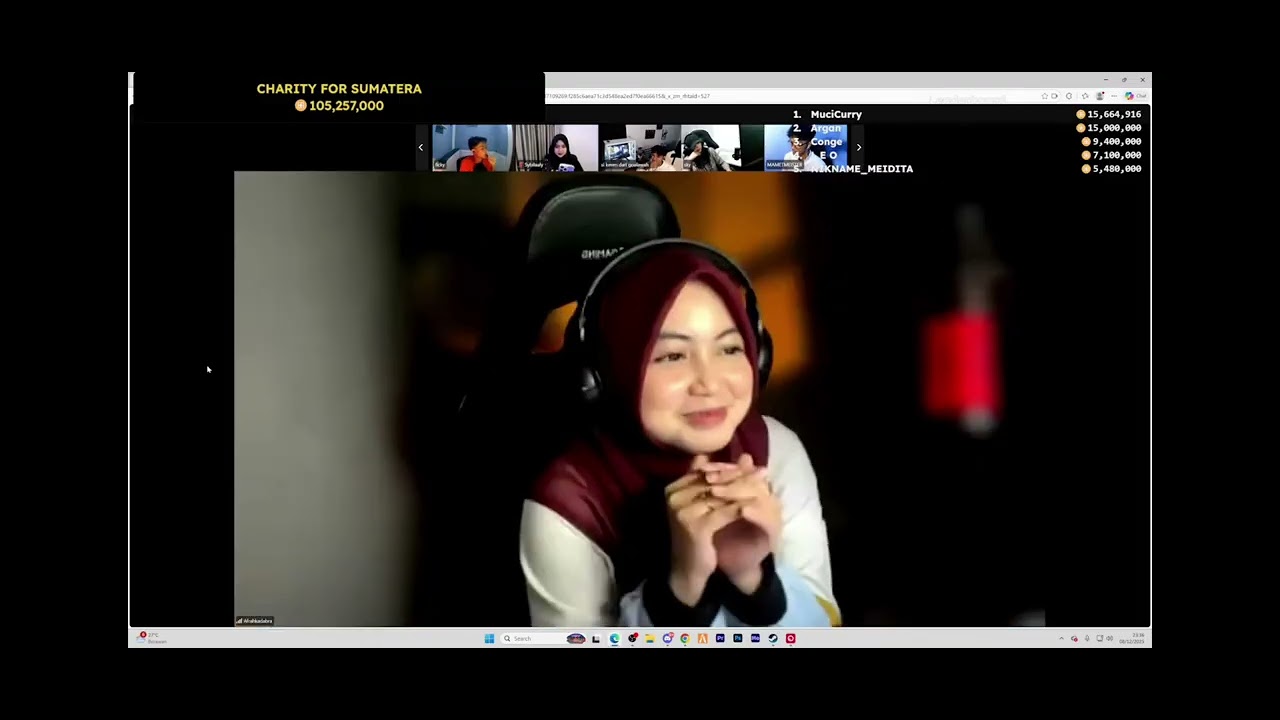Click the 105,257,000 charity total
Viewport: 1280px width, 720px height.
[x=346, y=106]
